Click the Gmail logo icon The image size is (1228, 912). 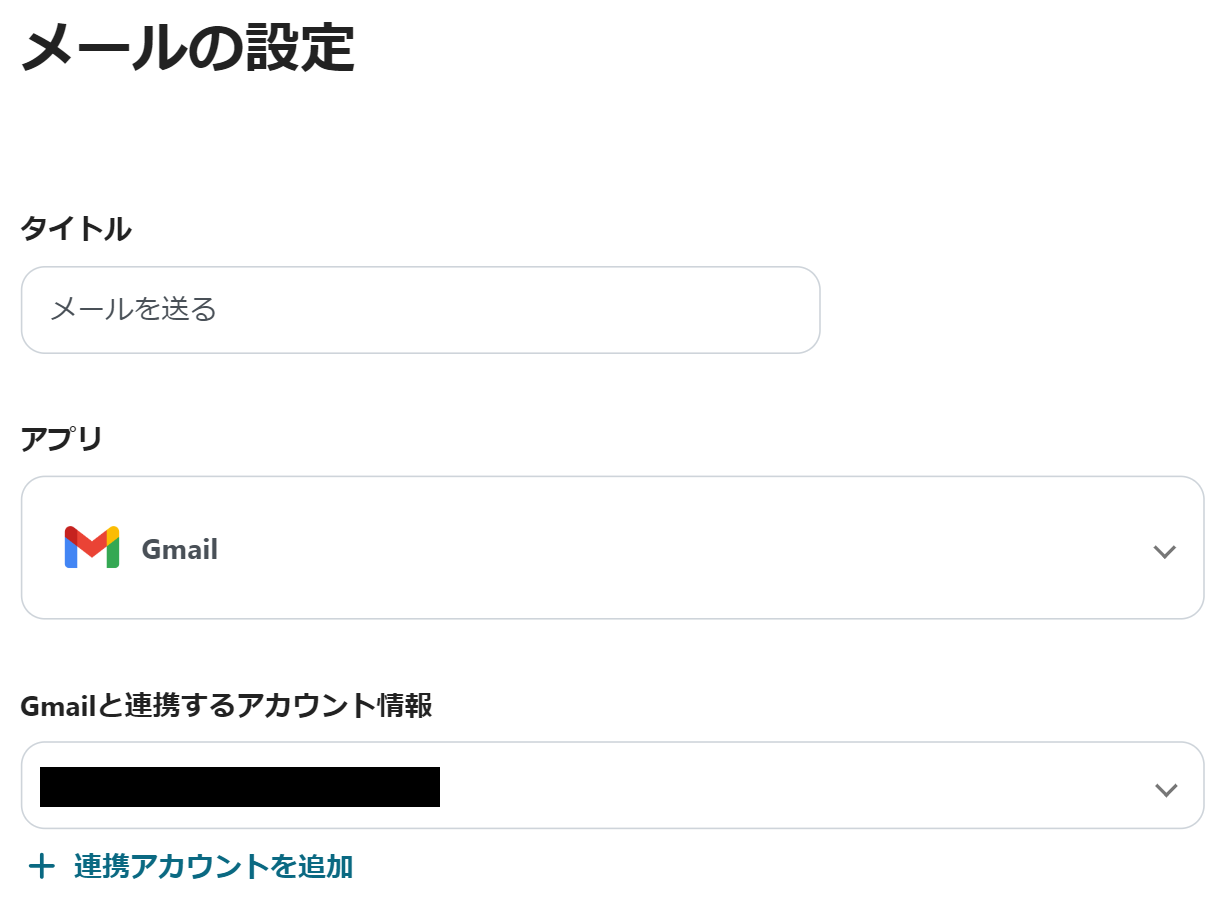(92, 548)
